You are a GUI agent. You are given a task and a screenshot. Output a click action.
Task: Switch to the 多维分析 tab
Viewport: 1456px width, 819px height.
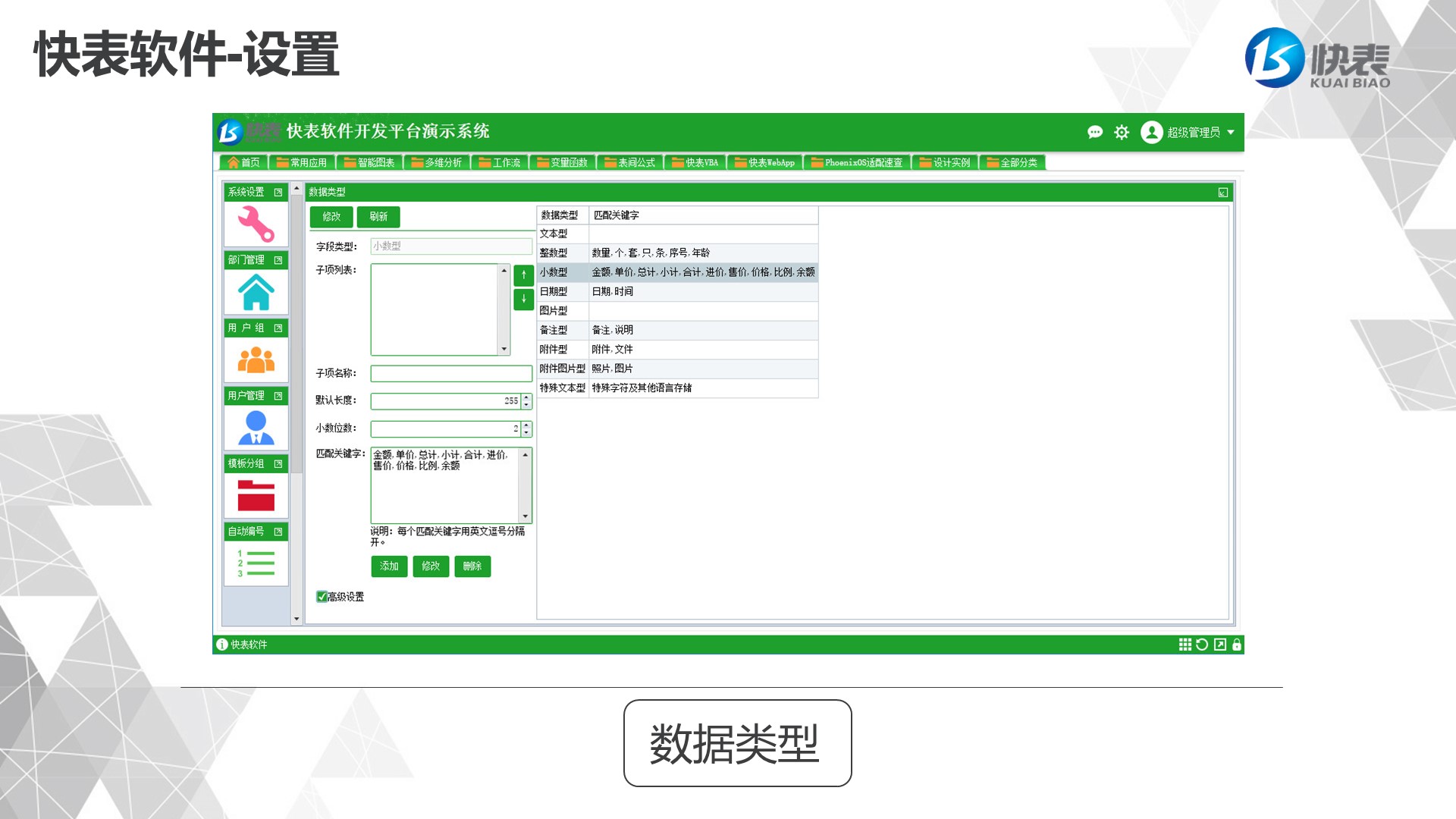coord(436,162)
